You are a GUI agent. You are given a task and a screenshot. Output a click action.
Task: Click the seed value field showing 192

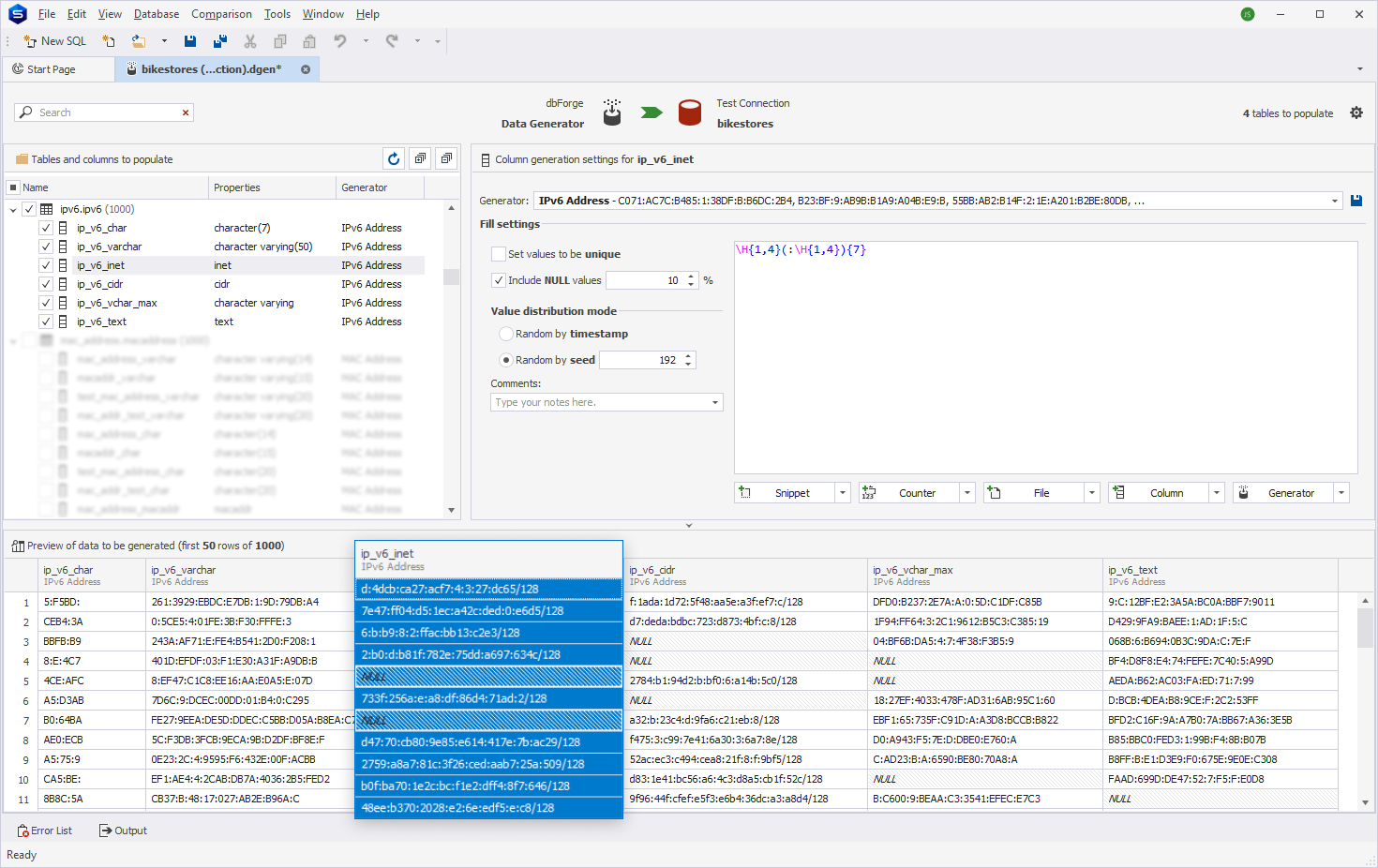pyautogui.click(x=641, y=360)
